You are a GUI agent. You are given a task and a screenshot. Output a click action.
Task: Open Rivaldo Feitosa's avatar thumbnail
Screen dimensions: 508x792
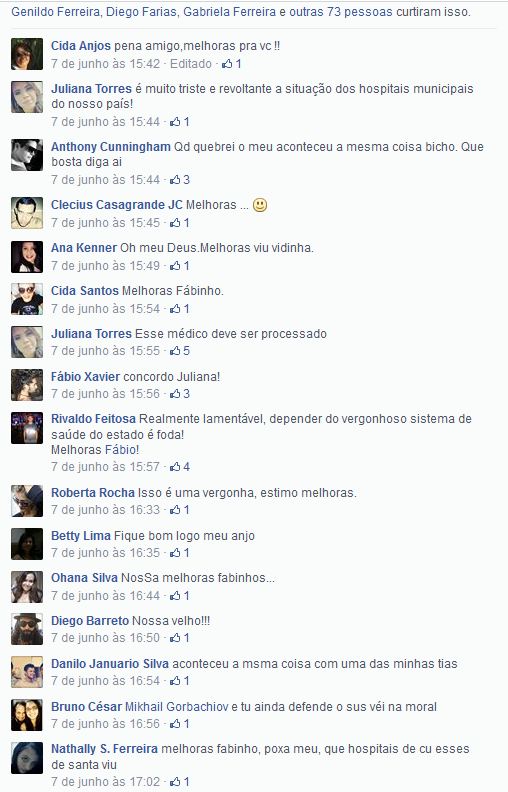tap(27, 428)
